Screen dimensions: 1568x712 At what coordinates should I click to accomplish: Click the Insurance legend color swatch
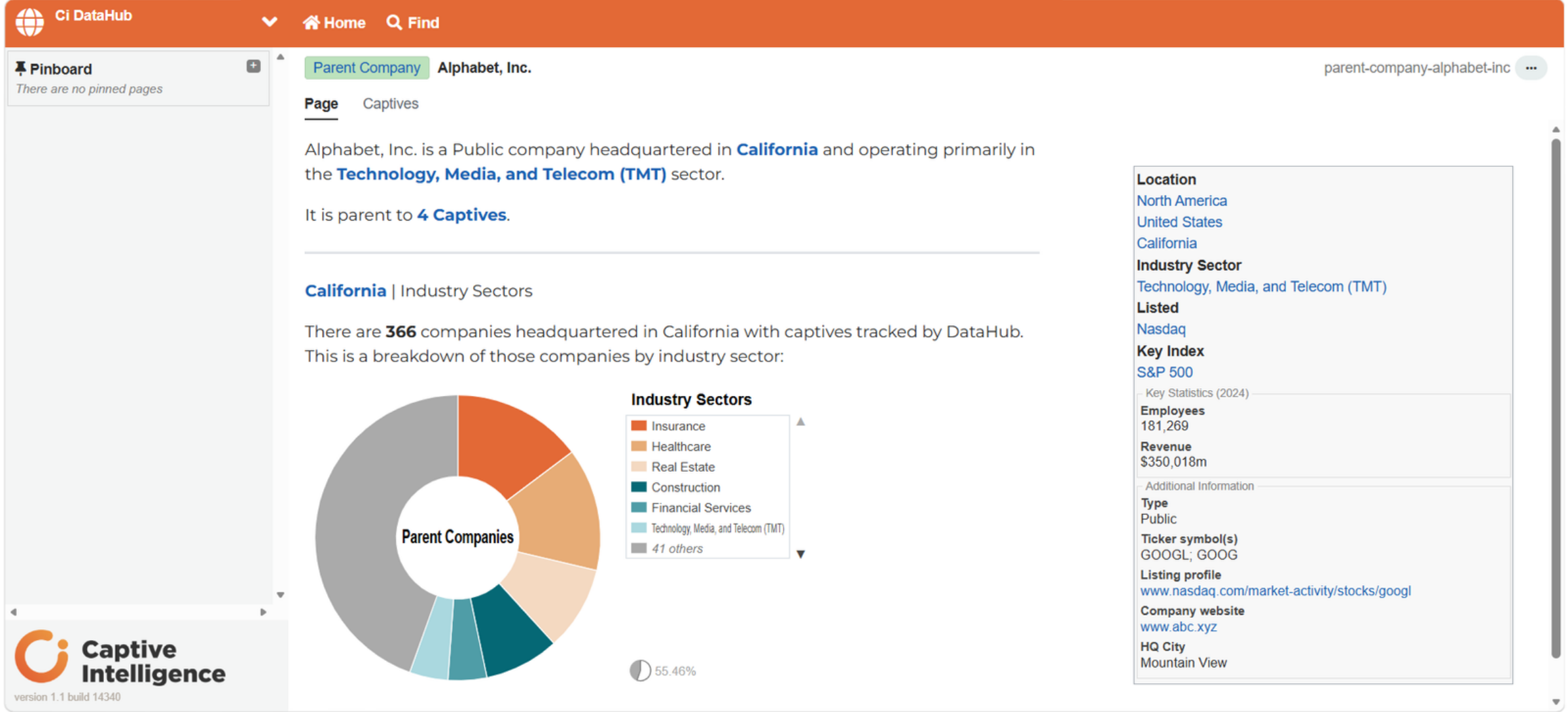tap(639, 426)
